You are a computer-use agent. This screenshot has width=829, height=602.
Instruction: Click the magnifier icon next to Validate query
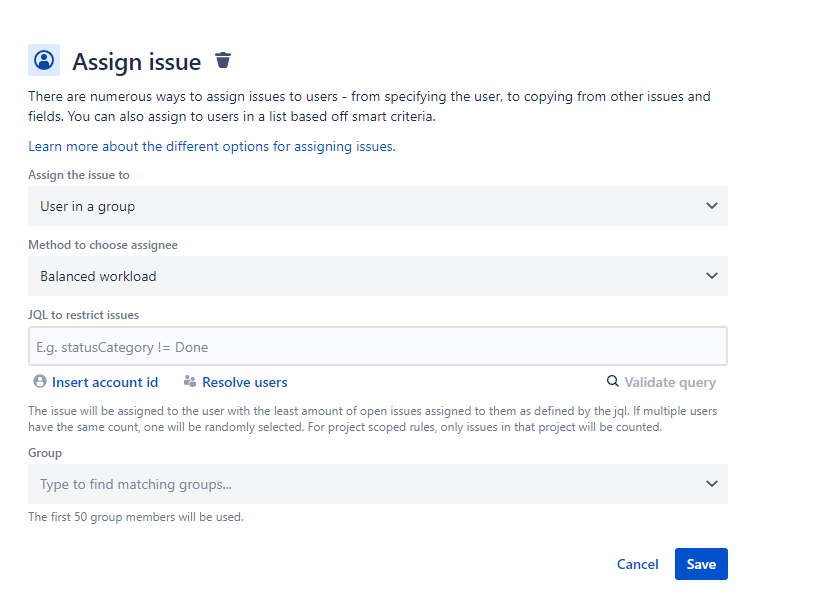[x=612, y=382]
